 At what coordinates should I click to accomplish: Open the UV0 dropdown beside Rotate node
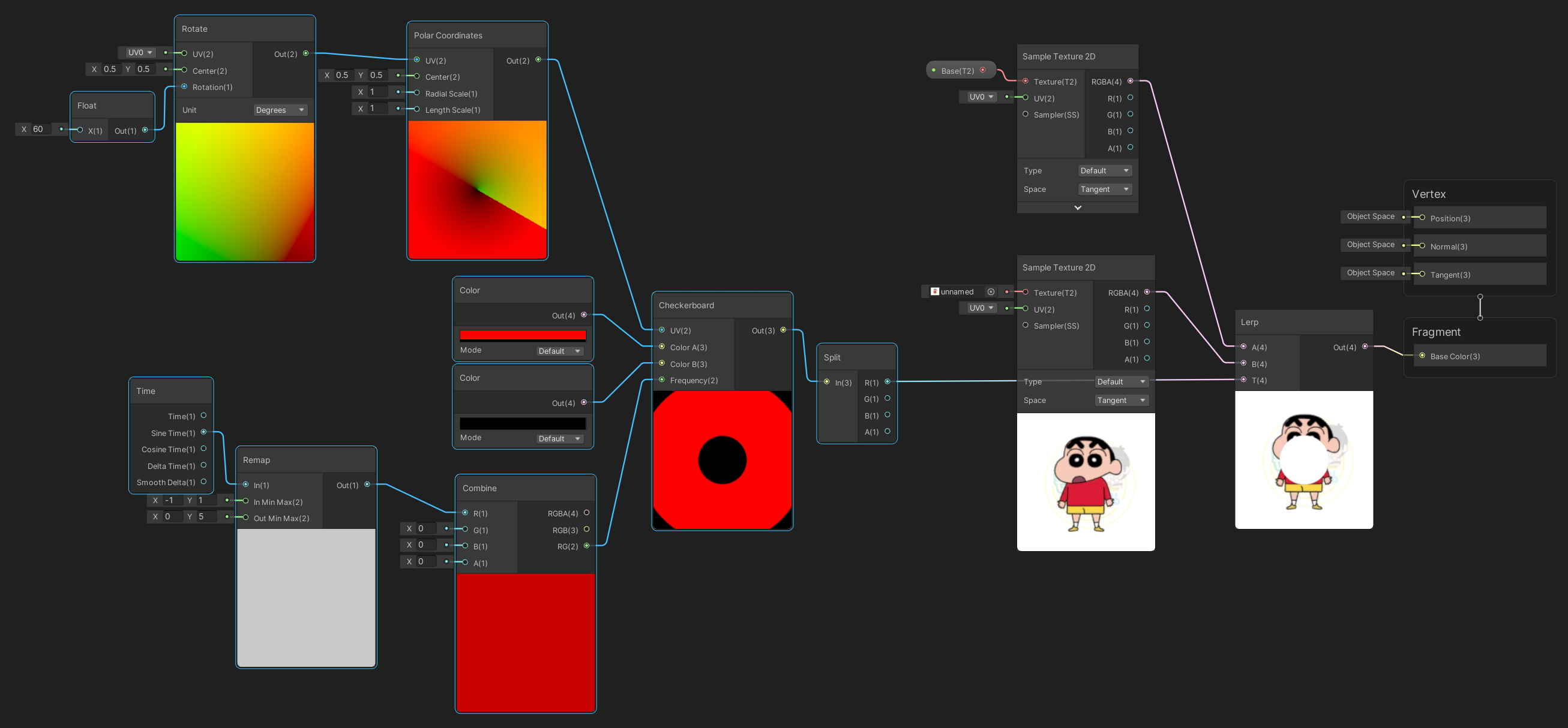tap(140, 53)
